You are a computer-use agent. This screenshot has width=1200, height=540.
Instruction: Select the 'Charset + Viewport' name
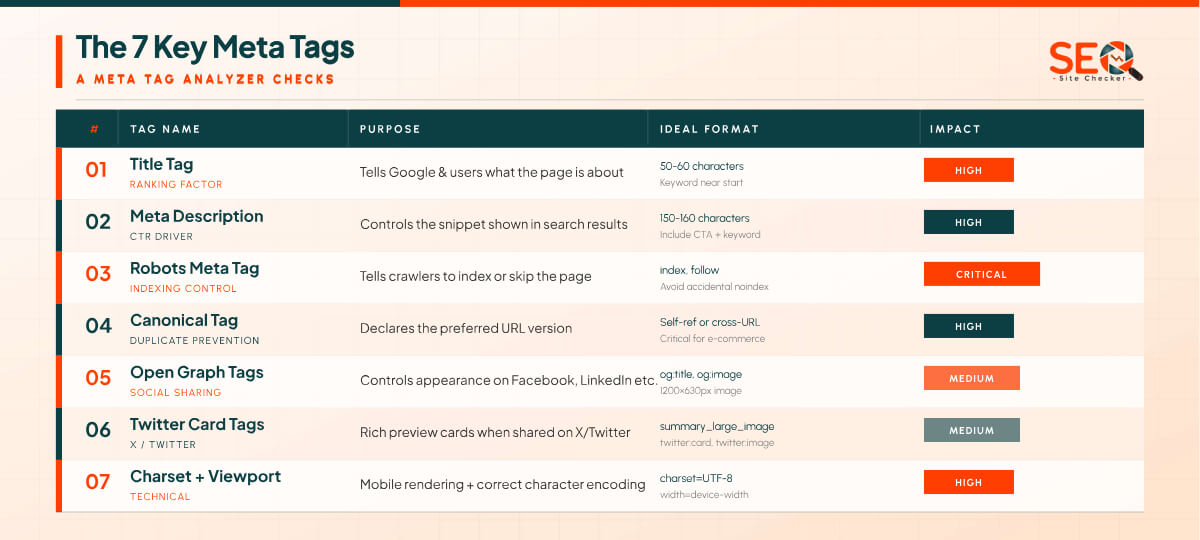tap(205, 476)
